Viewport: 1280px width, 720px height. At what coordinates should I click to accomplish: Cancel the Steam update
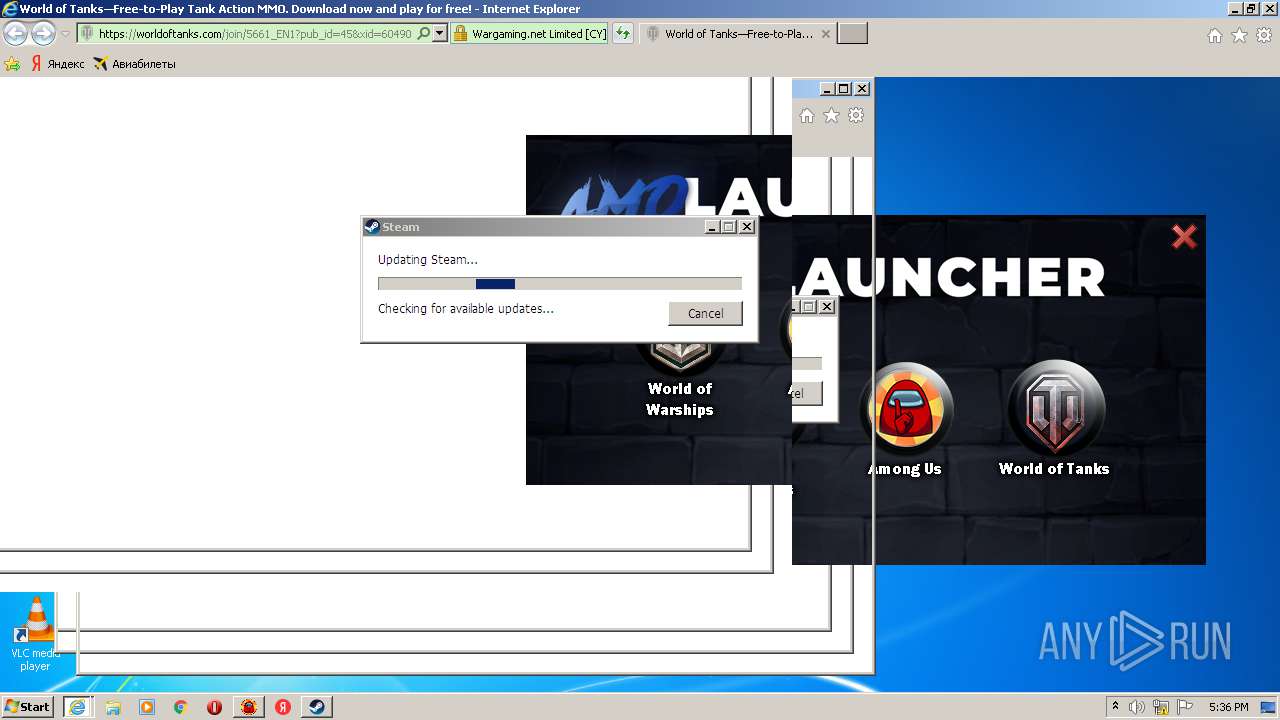coord(705,313)
